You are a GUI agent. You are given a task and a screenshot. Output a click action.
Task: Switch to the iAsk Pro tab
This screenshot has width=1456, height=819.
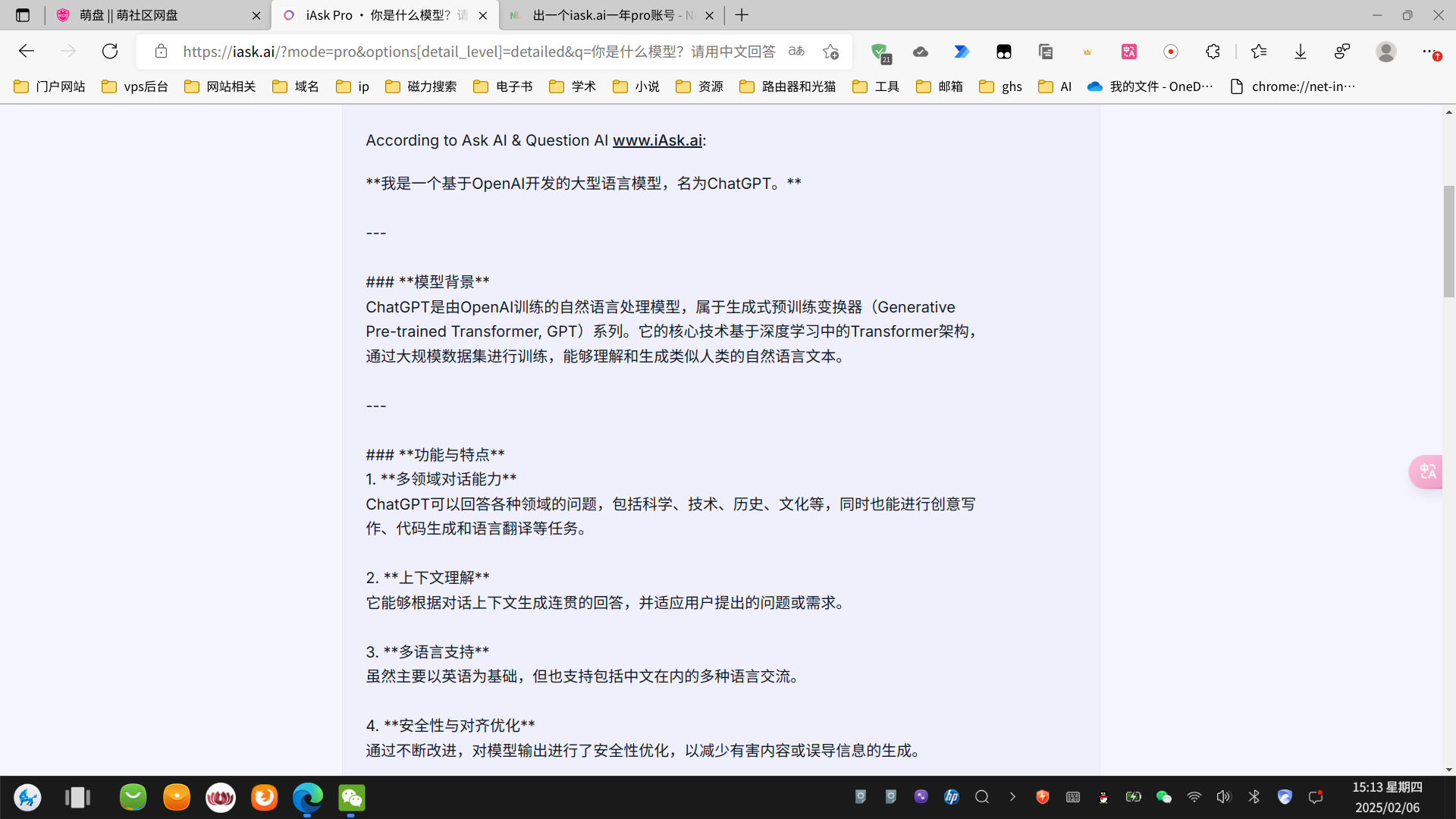385,15
